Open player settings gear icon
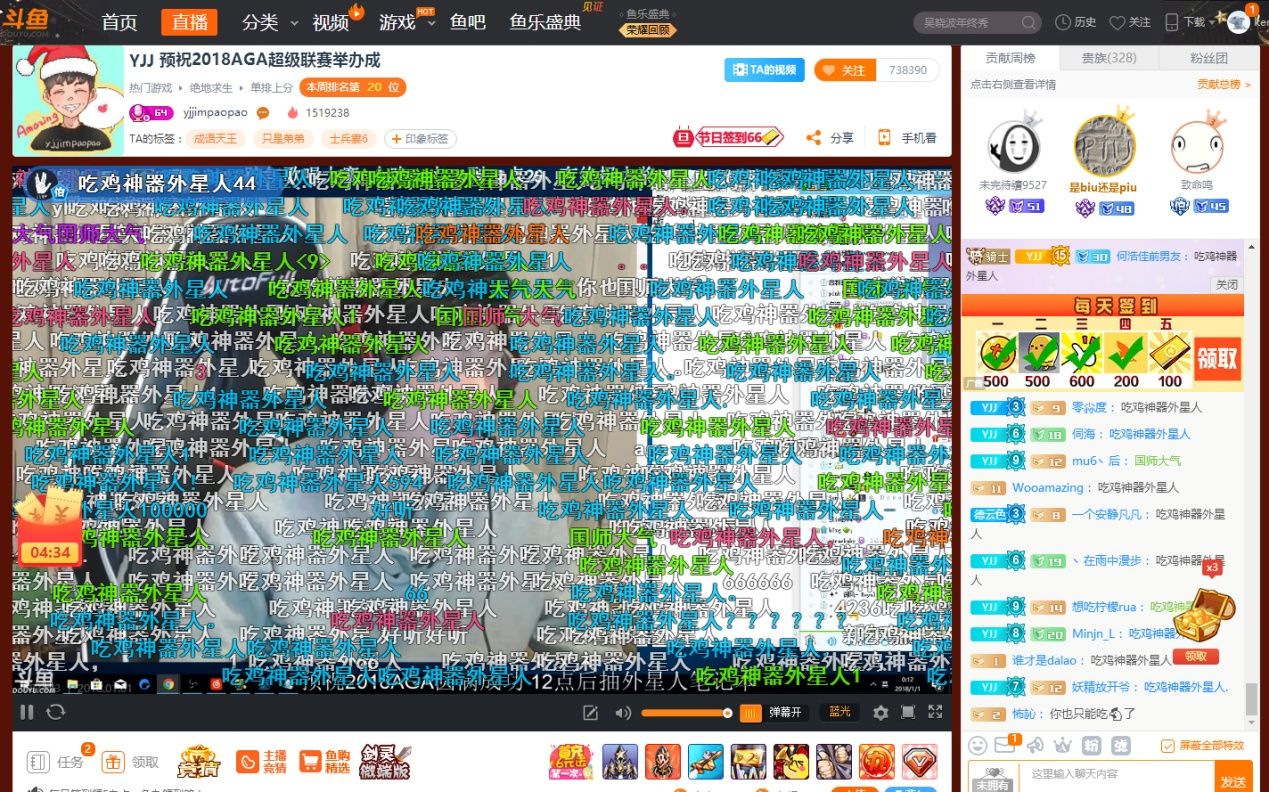 880,712
